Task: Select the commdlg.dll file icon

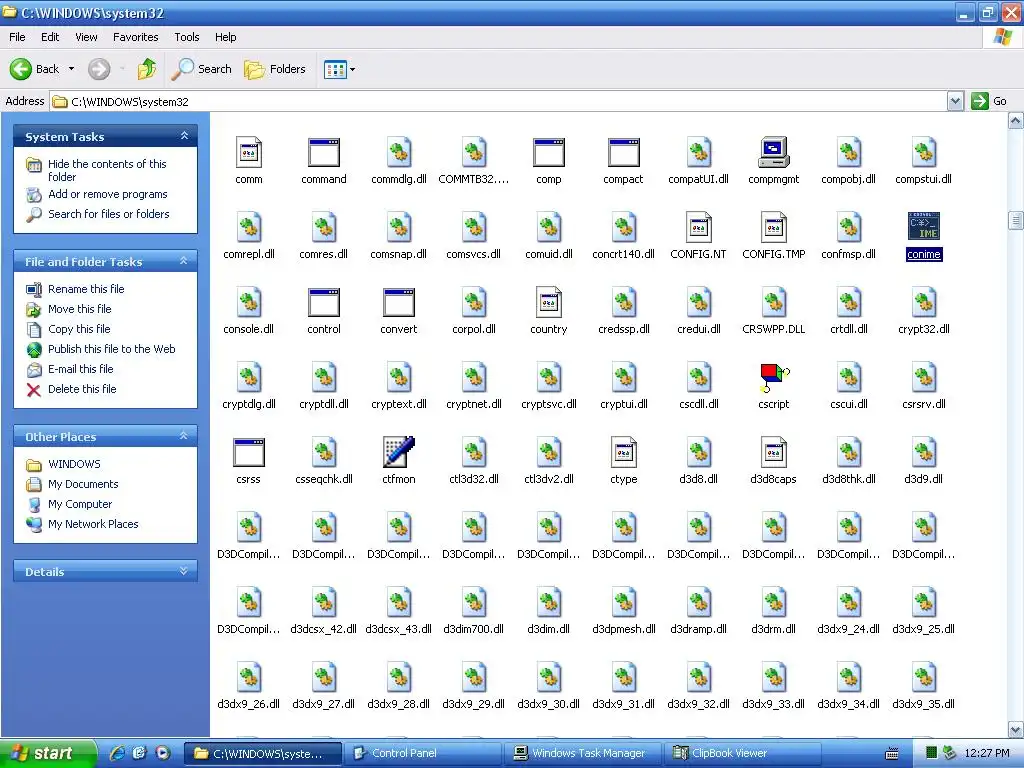Action: 398,152
